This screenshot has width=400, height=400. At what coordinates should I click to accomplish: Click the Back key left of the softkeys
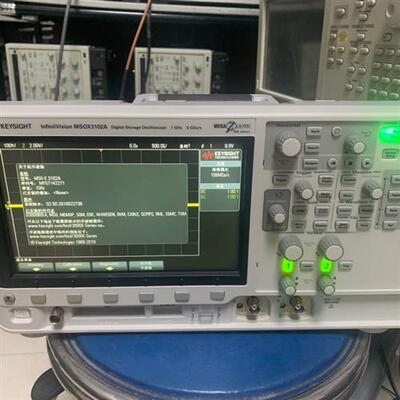tap(9, 298)
